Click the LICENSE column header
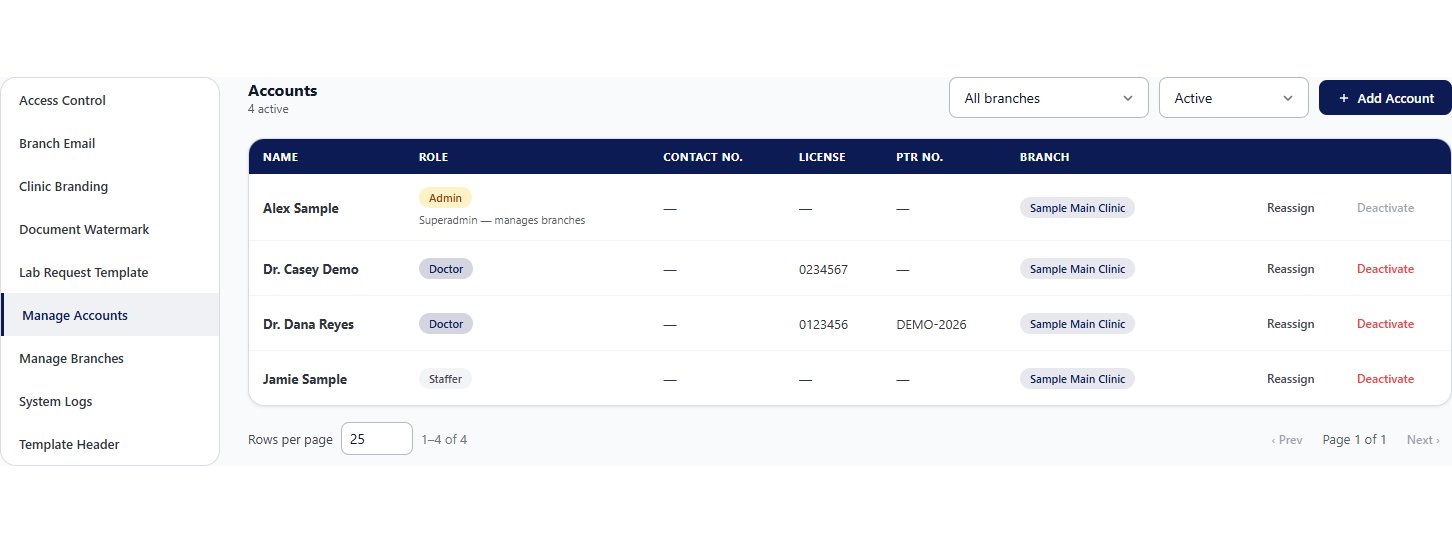Viewport: 1452px width, 543px height. pos(822,157)
